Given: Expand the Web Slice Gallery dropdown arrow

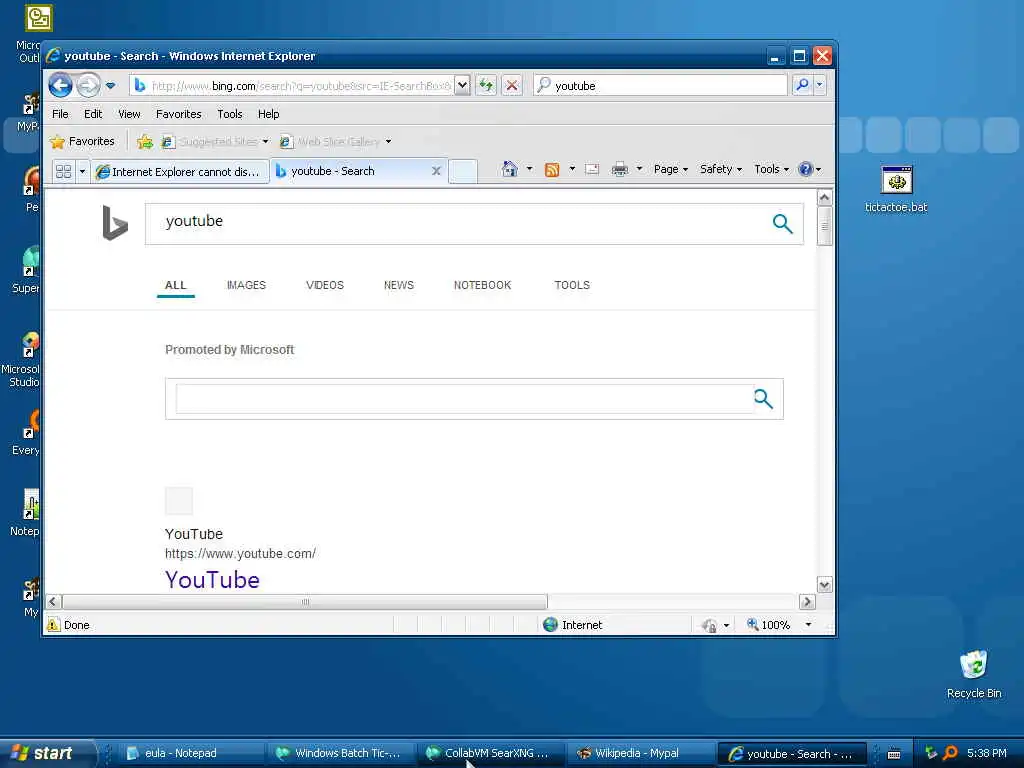Looking at the screenshot, I should point(389,142).
